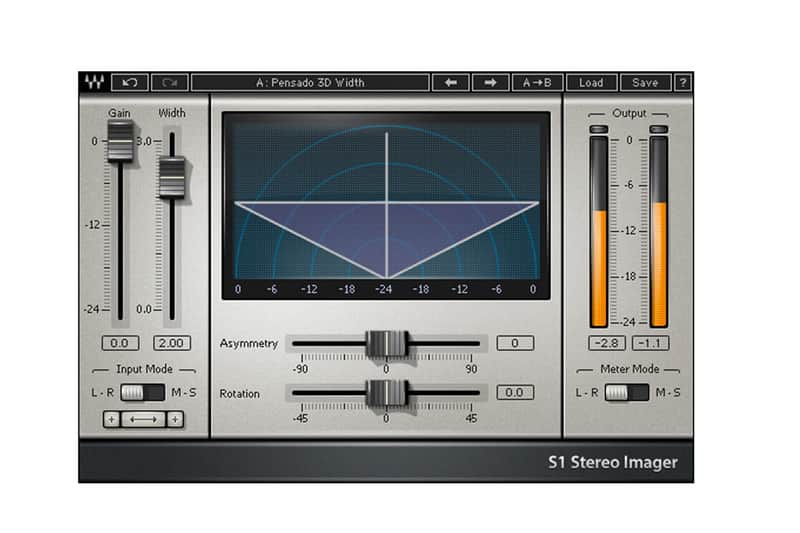This screenshot has width=800, height=533.
Task: Save the current preset
Action: pos(645,83)
